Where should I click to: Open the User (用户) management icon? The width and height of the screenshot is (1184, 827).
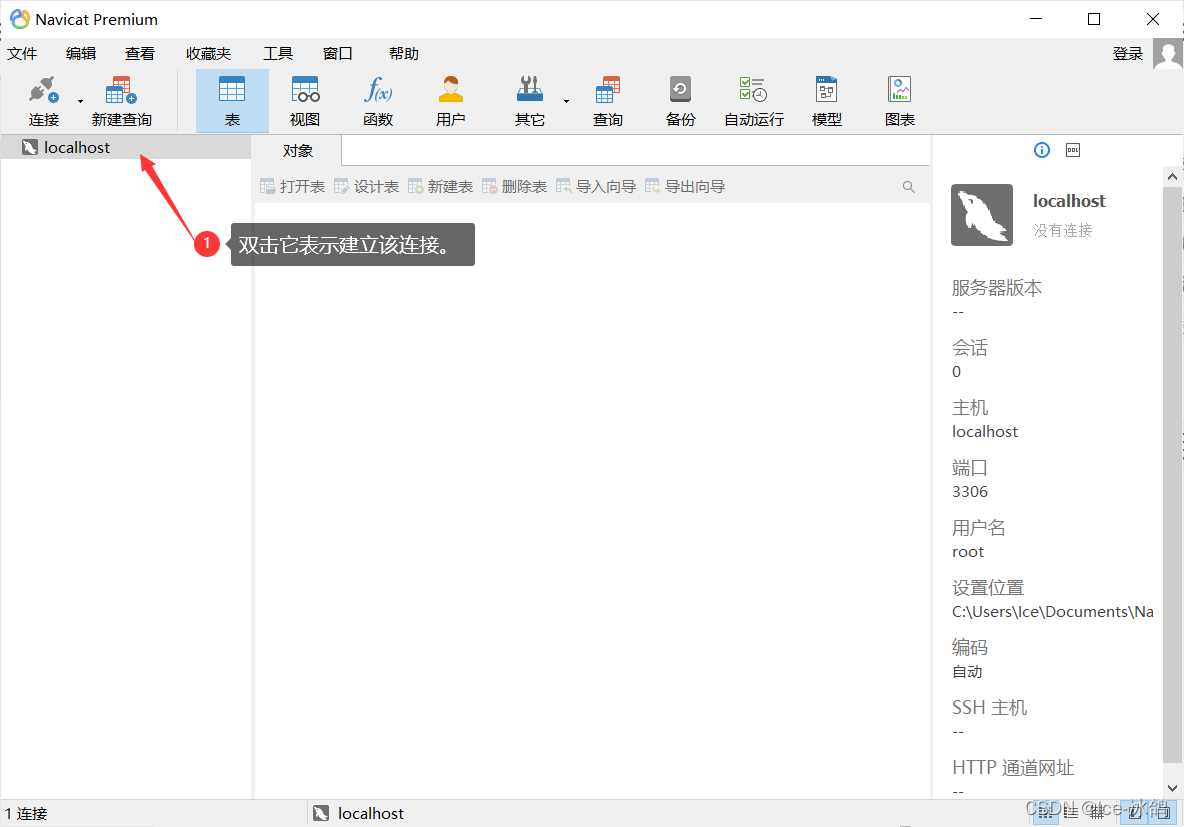pos(450,100)
